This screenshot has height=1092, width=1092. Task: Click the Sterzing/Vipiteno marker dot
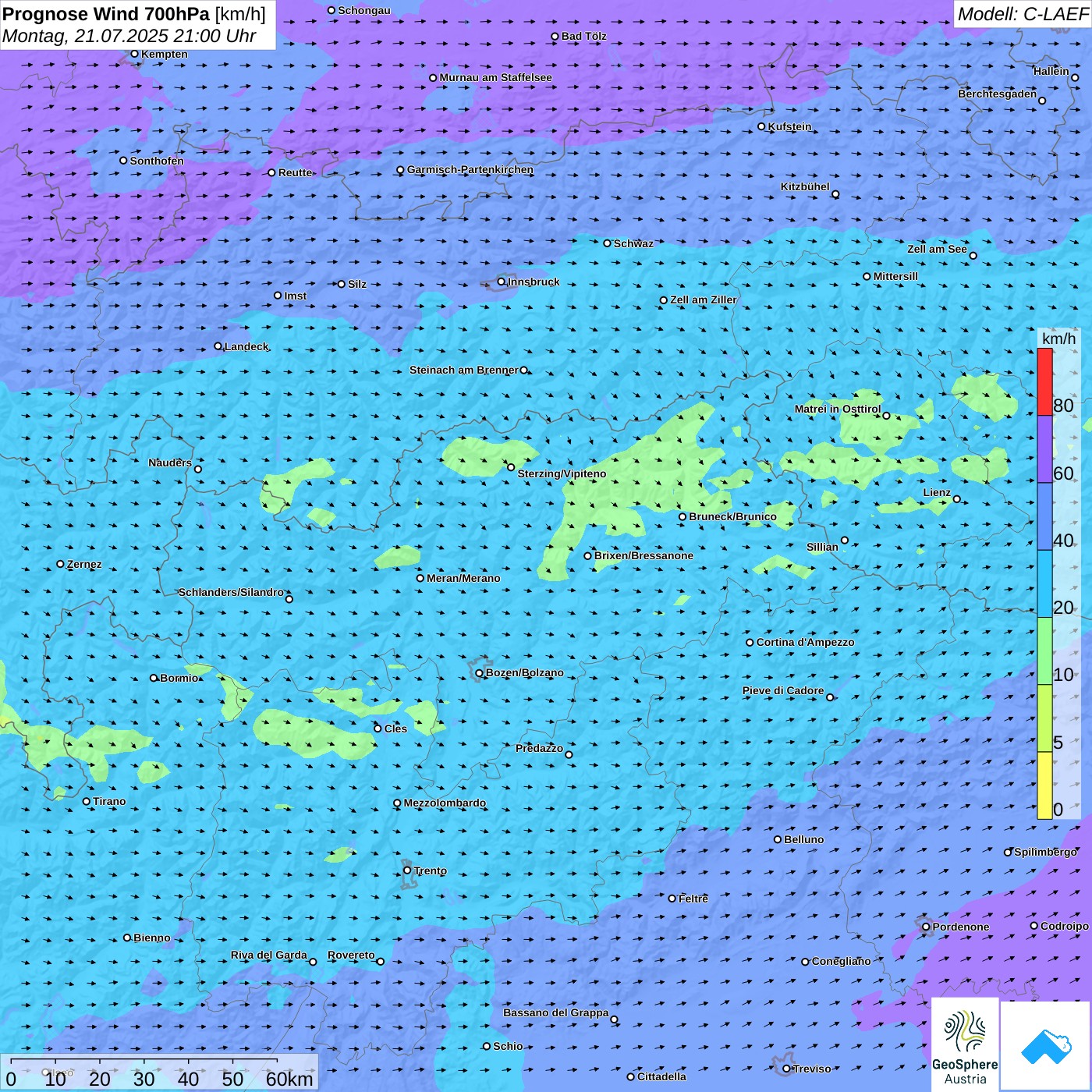click(511, 467)
